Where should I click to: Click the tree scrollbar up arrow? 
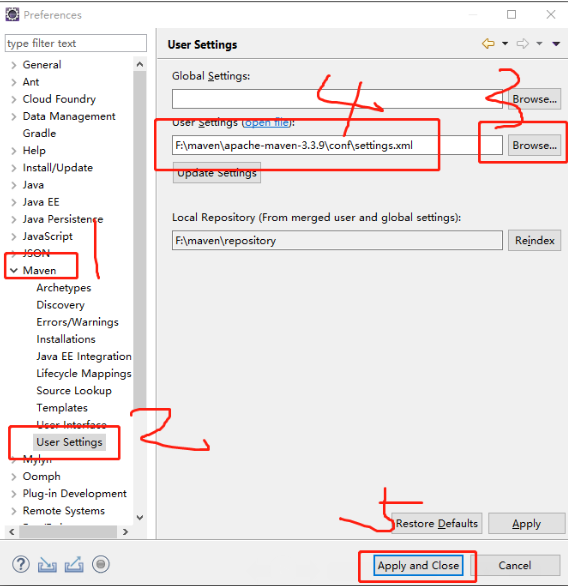click(140, 64)
